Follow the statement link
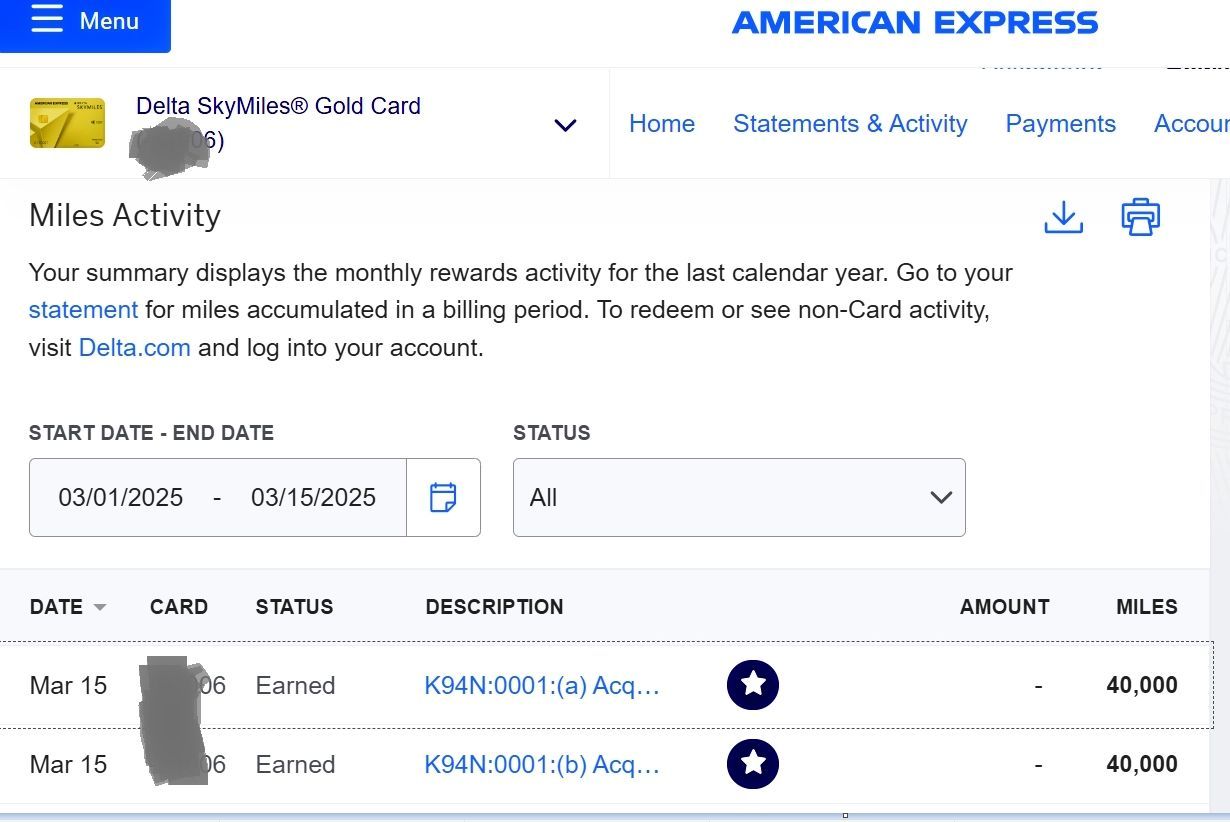This screenshot has height=822, width=1230. (x=83, y=310)
